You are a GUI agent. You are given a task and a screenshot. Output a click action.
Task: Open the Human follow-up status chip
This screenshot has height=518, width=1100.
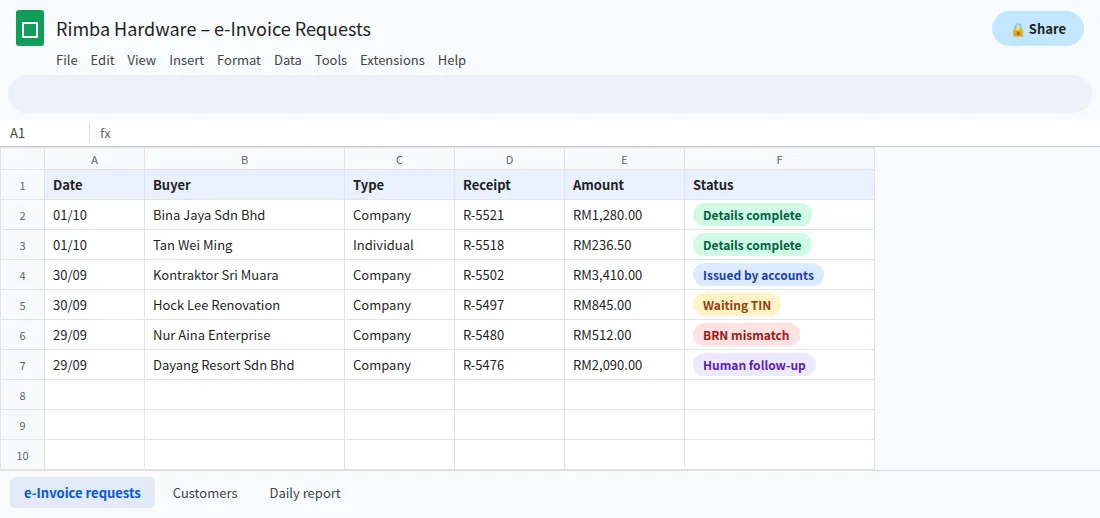(x=754, y=365)
